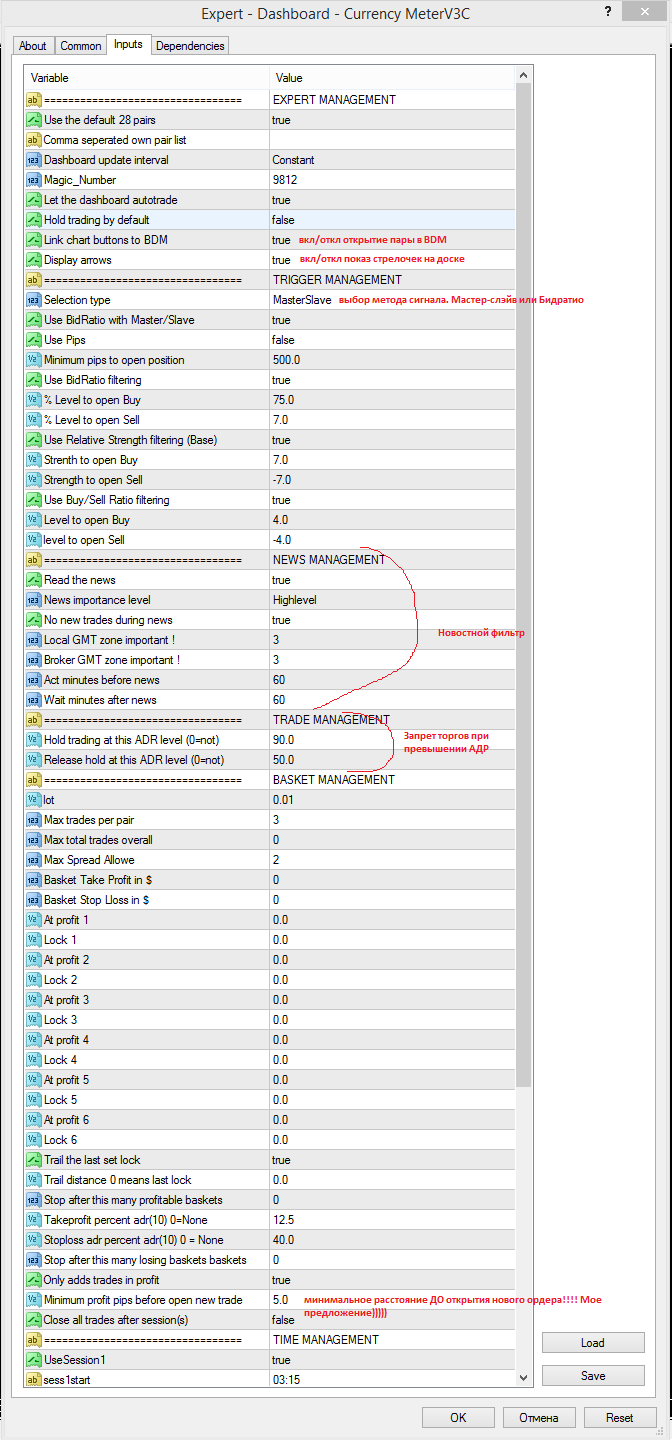Click the icon beside 'Local GMT zone important !'
The height and width of the screenshot is (1440, 672).
click(33, 640)
